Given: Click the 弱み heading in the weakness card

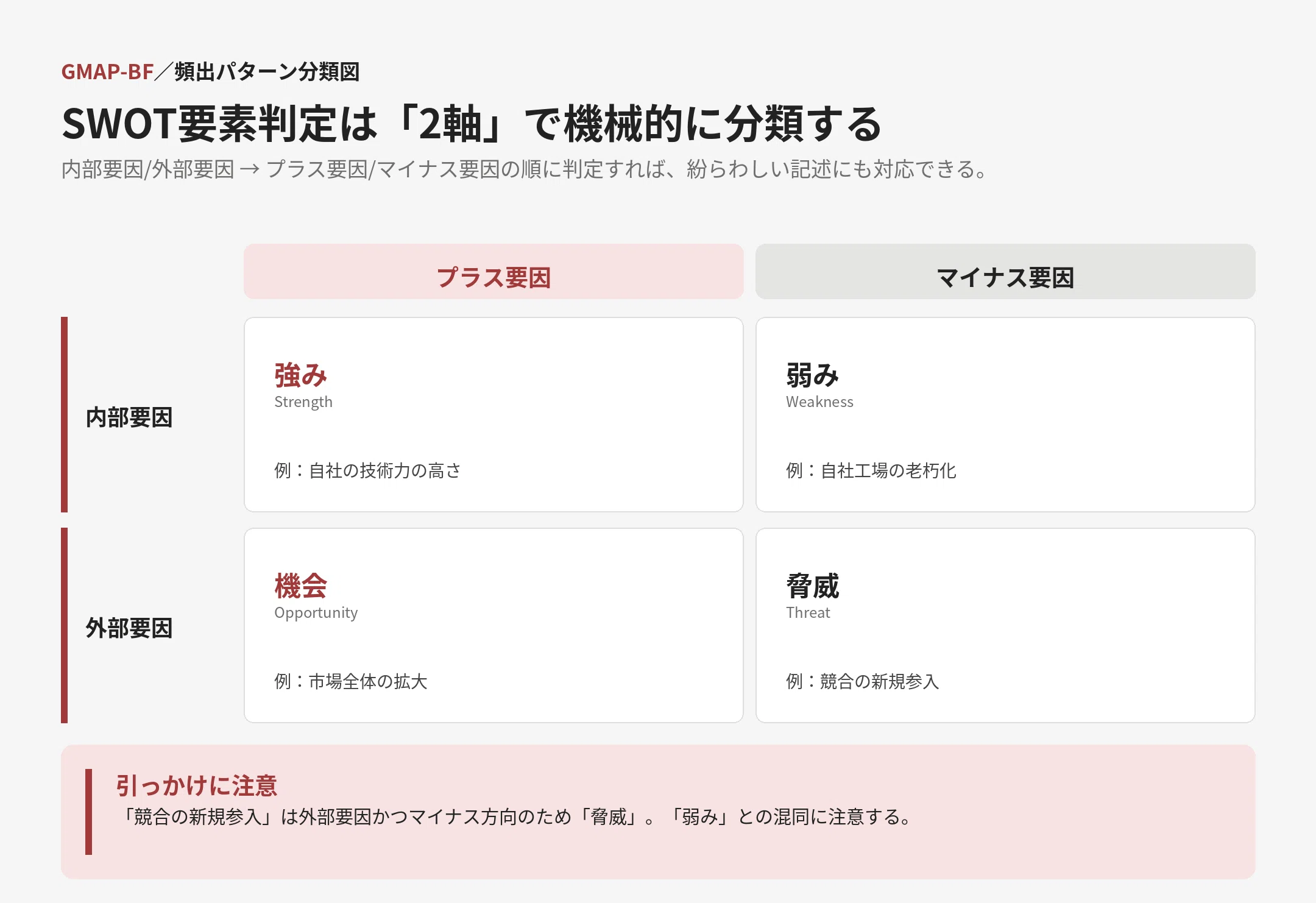Looking at the screenshot, I should (x=813, y=375).
